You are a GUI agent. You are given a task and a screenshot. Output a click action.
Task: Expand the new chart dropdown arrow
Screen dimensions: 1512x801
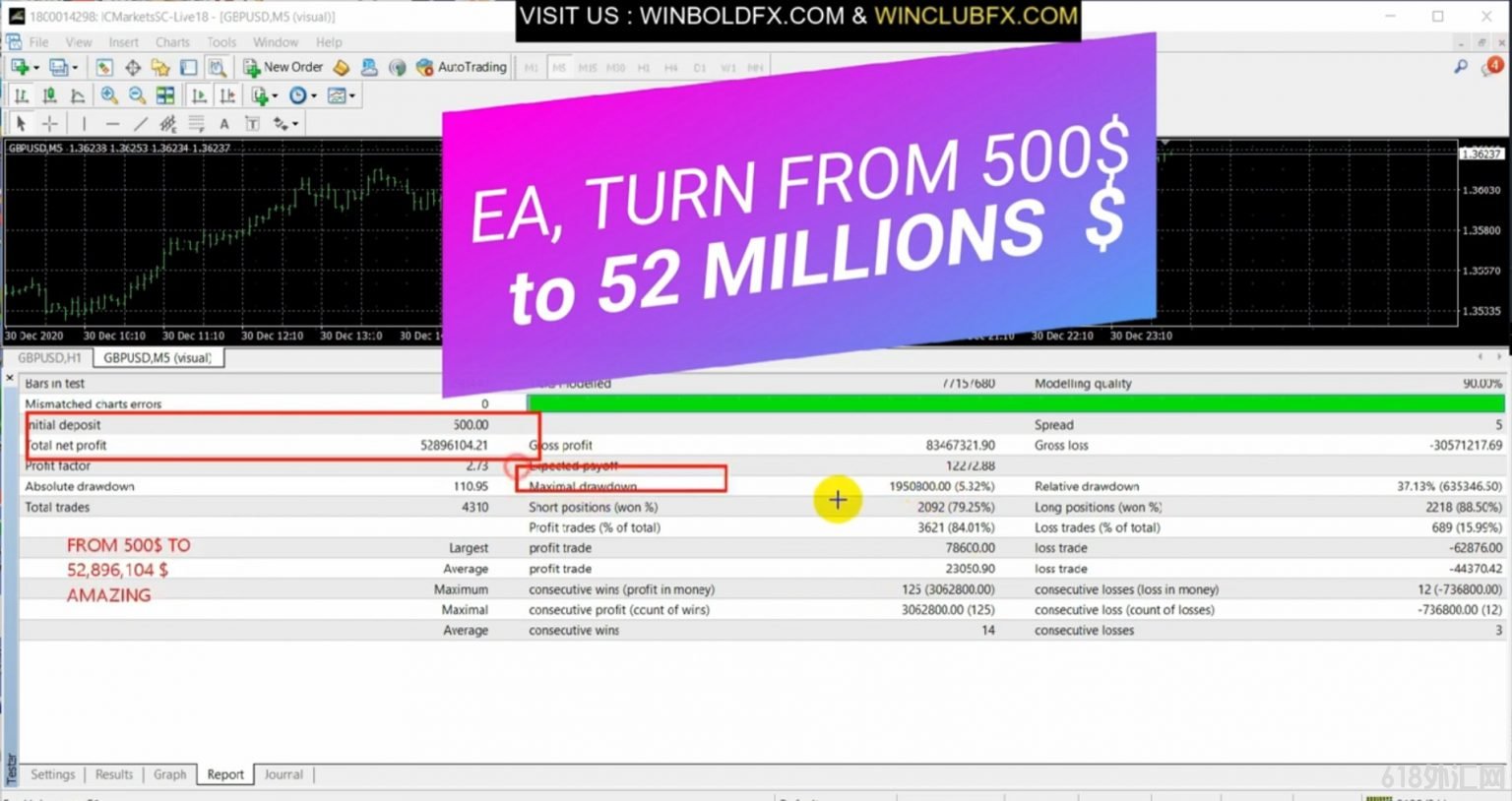36,68
